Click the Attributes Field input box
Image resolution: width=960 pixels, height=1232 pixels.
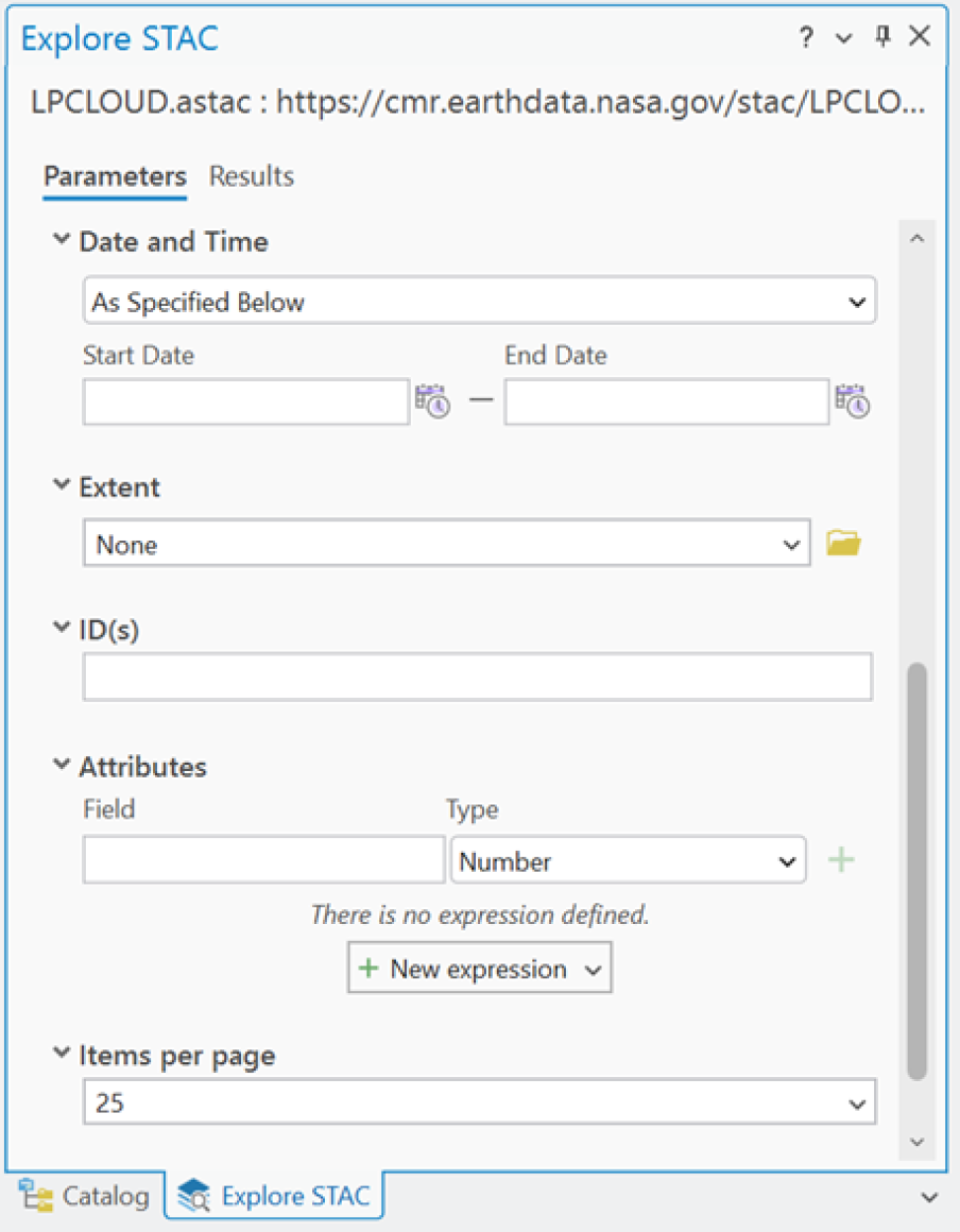[264, 860]
